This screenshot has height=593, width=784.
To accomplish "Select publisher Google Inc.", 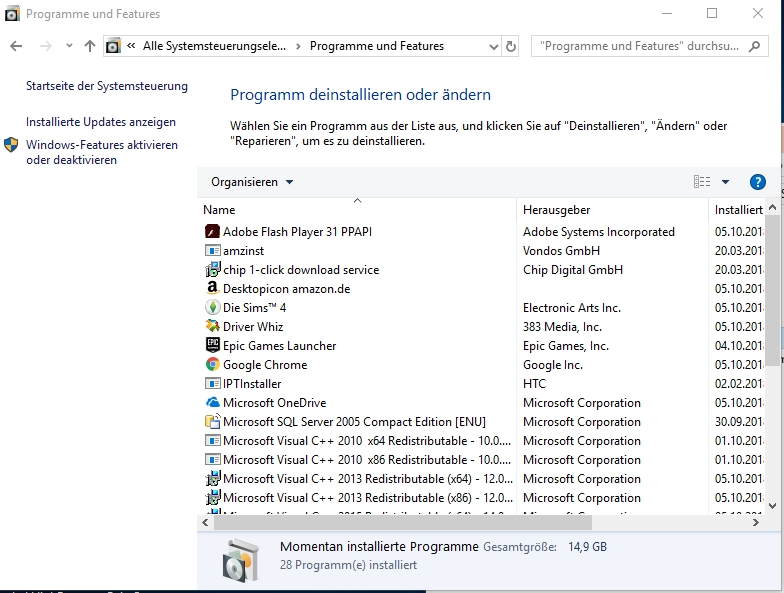I will [x=552, y=365].
